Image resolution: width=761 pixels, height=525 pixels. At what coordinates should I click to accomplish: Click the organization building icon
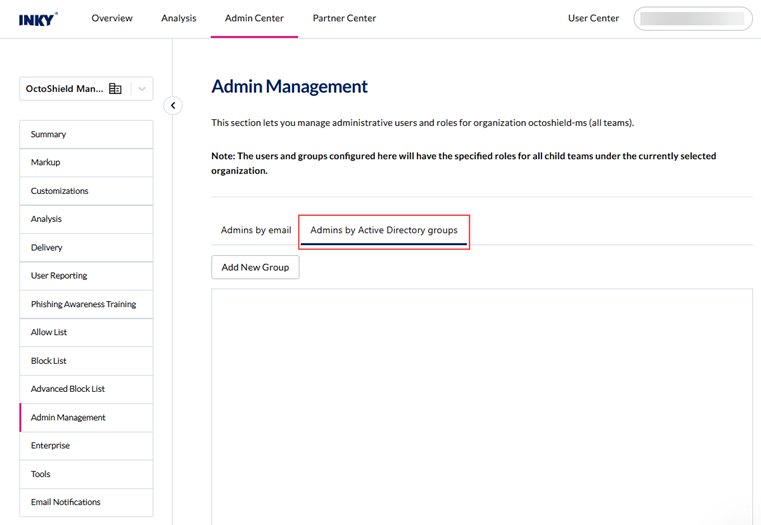point(115,89)
